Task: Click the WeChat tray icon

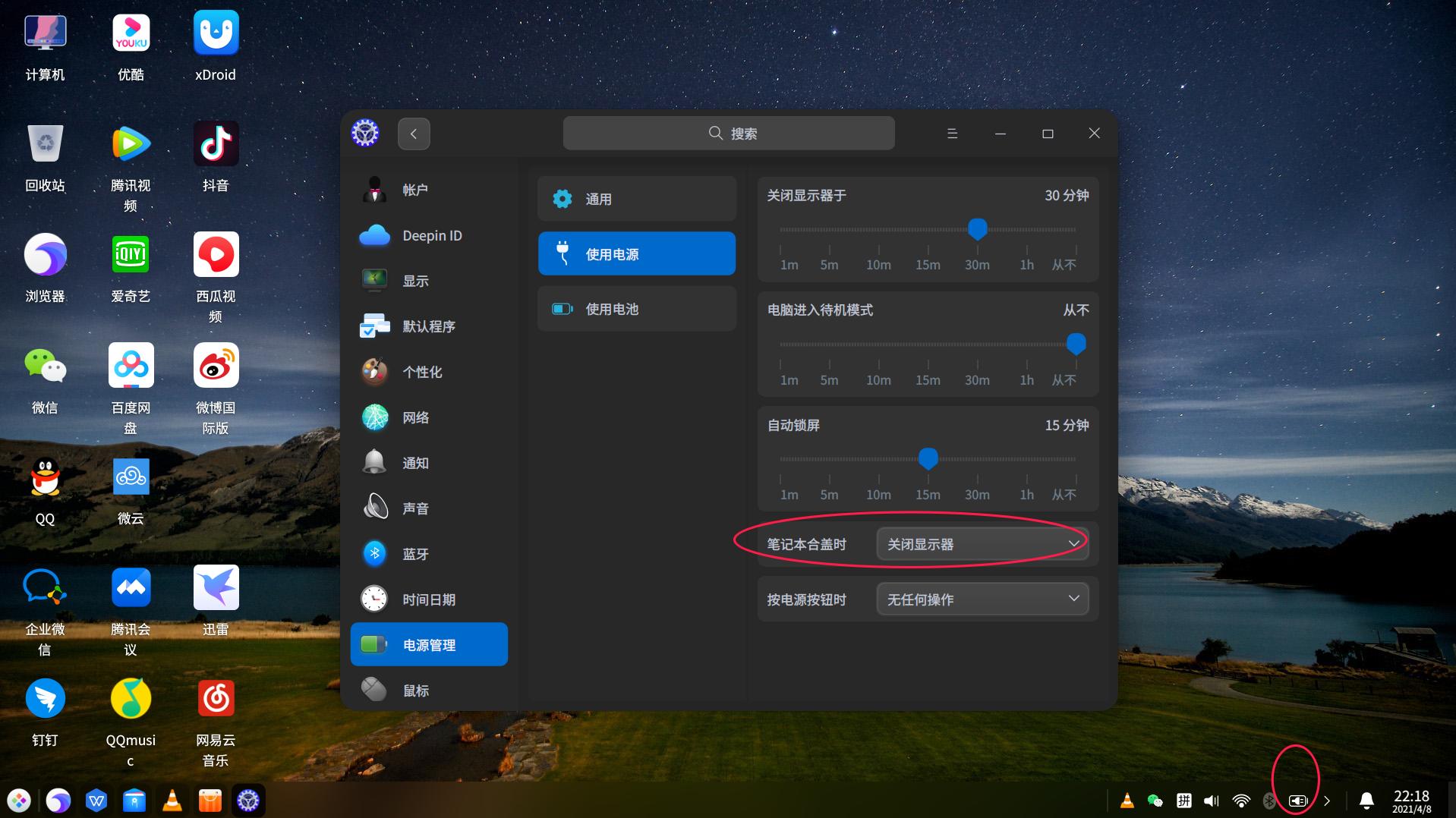Action: 1155,801
